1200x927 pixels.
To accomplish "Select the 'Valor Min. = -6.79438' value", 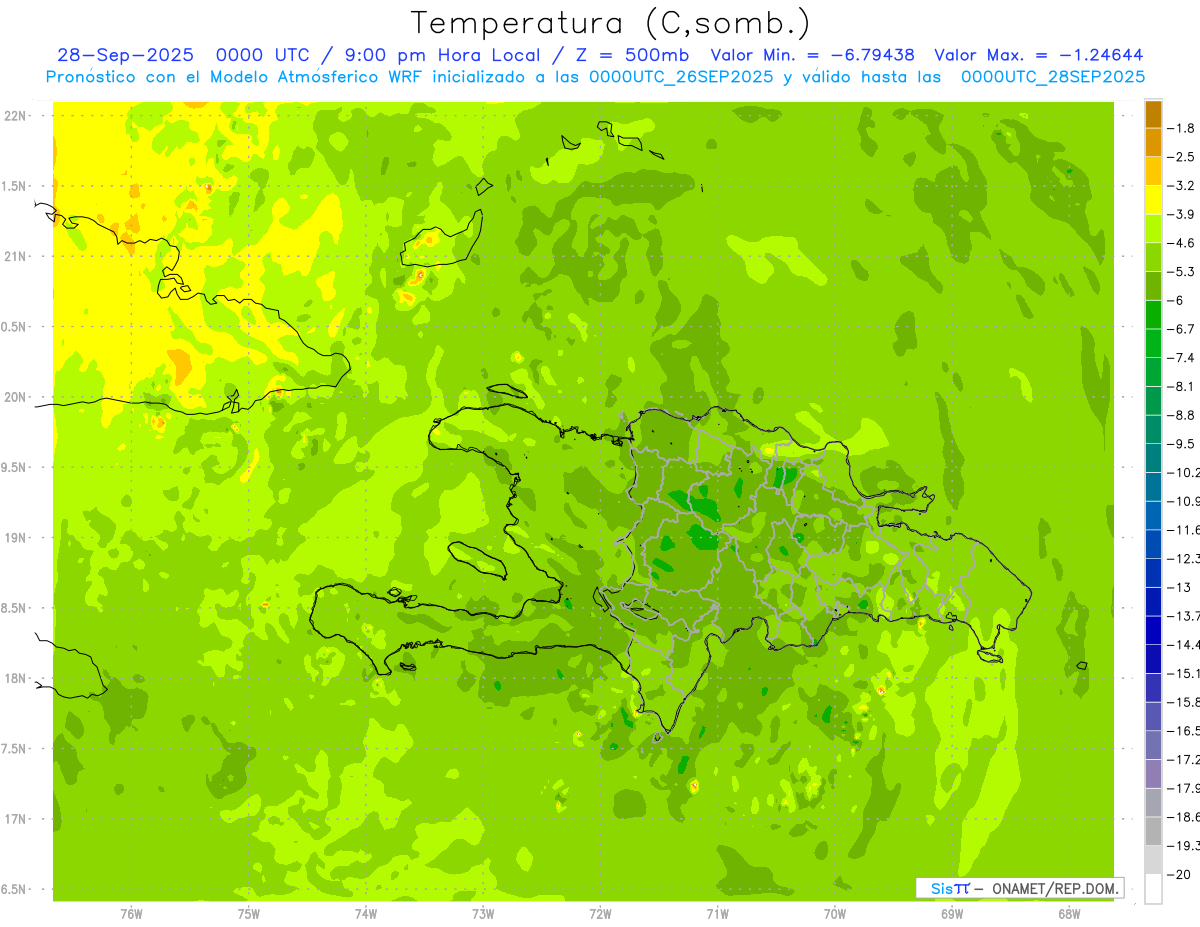I will 812,55.
